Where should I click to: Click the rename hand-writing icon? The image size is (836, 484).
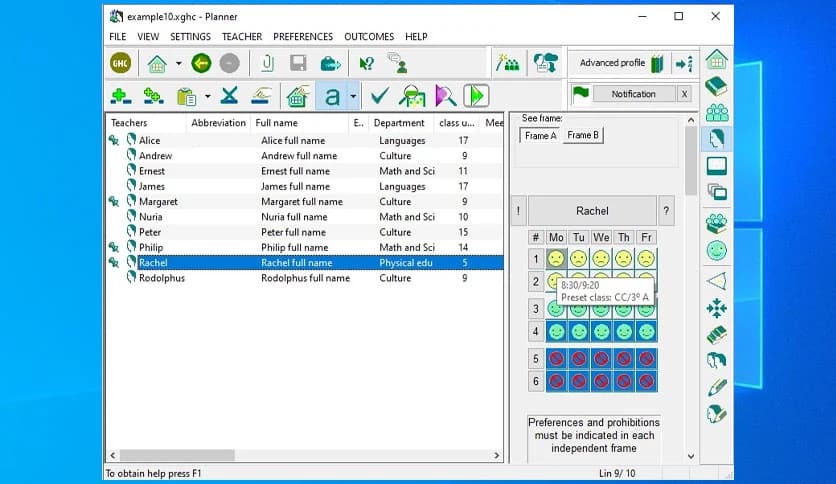[261, 96]
